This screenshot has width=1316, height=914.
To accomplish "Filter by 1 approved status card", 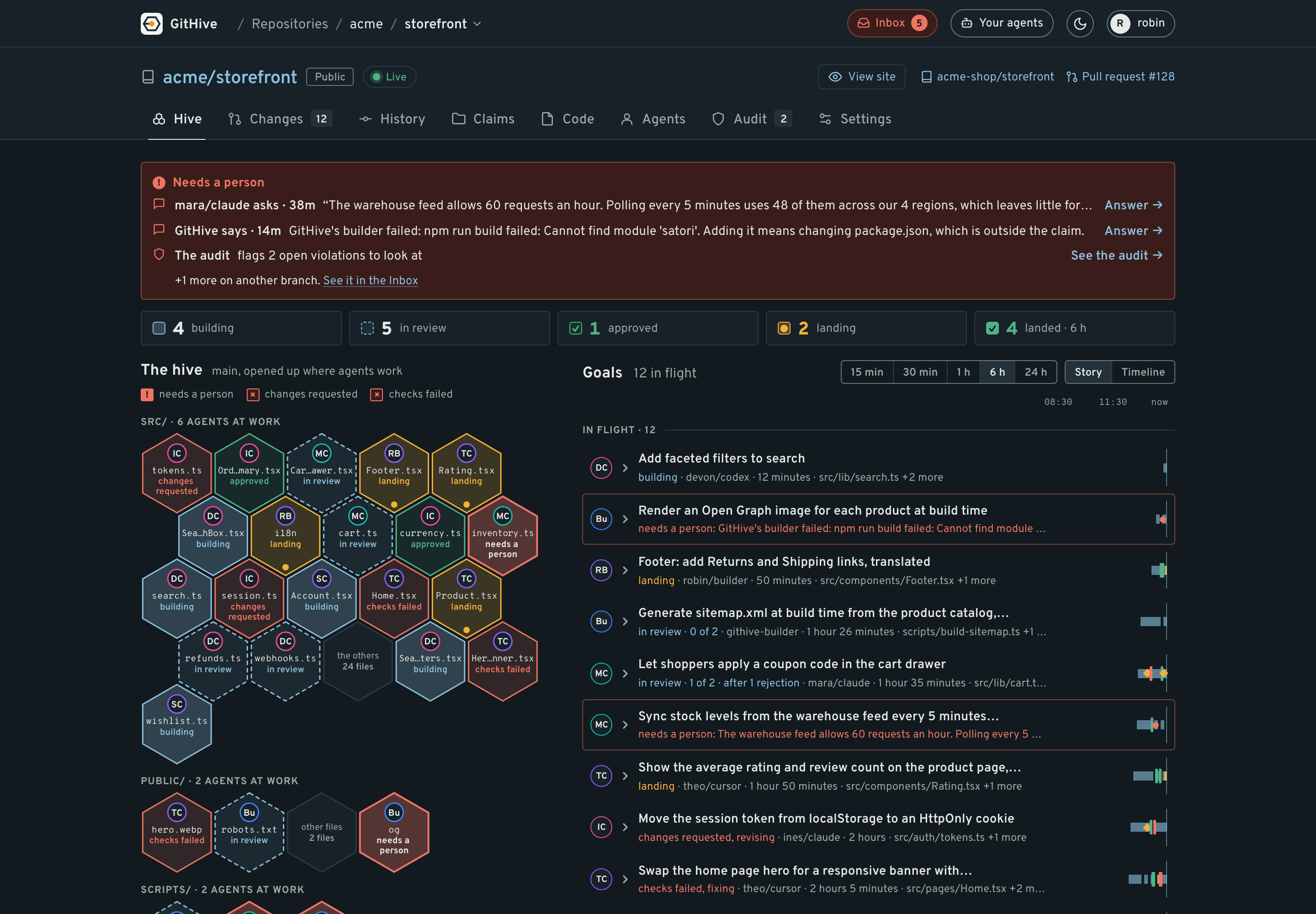I will [x=658, y=328].
